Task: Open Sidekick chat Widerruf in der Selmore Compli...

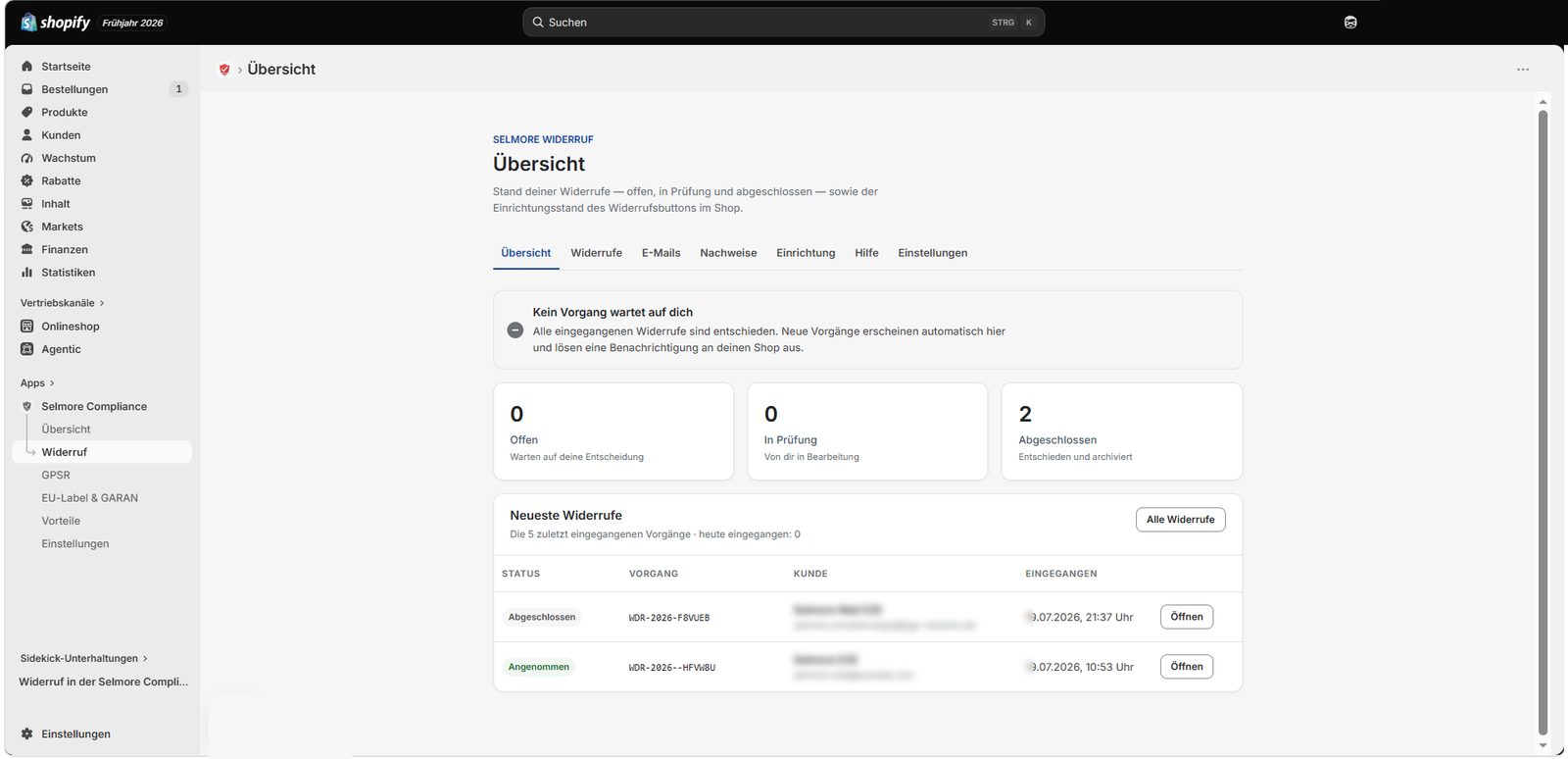Action: point(103,682)
